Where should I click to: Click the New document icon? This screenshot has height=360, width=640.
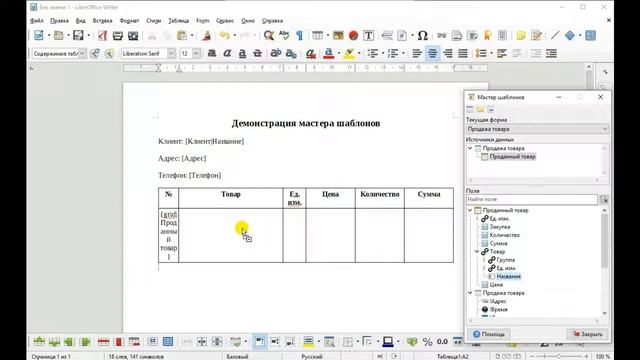pyautogui.click(x=39, y=36)
